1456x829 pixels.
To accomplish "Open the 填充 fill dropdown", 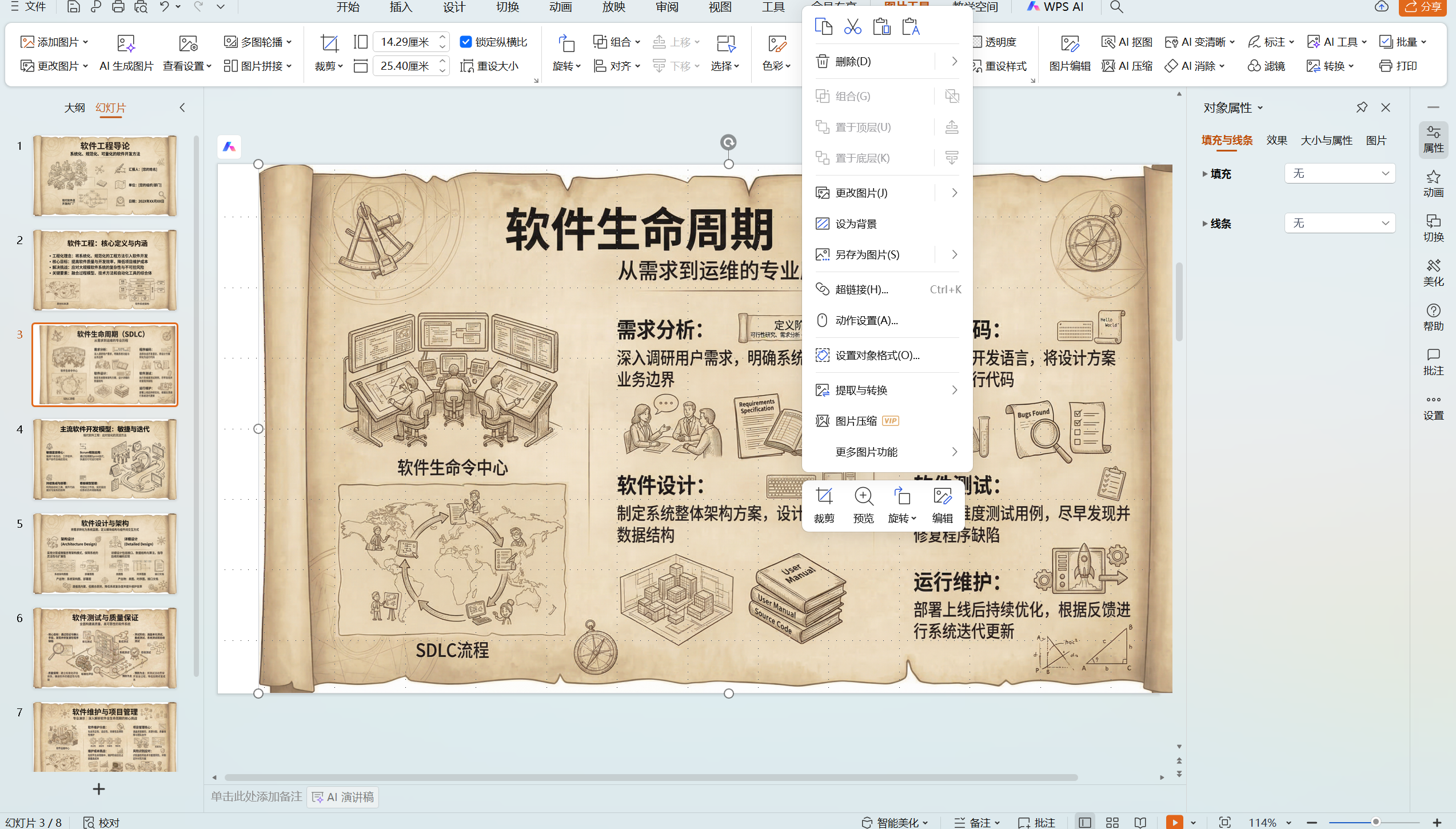I will click(1339, 173).
